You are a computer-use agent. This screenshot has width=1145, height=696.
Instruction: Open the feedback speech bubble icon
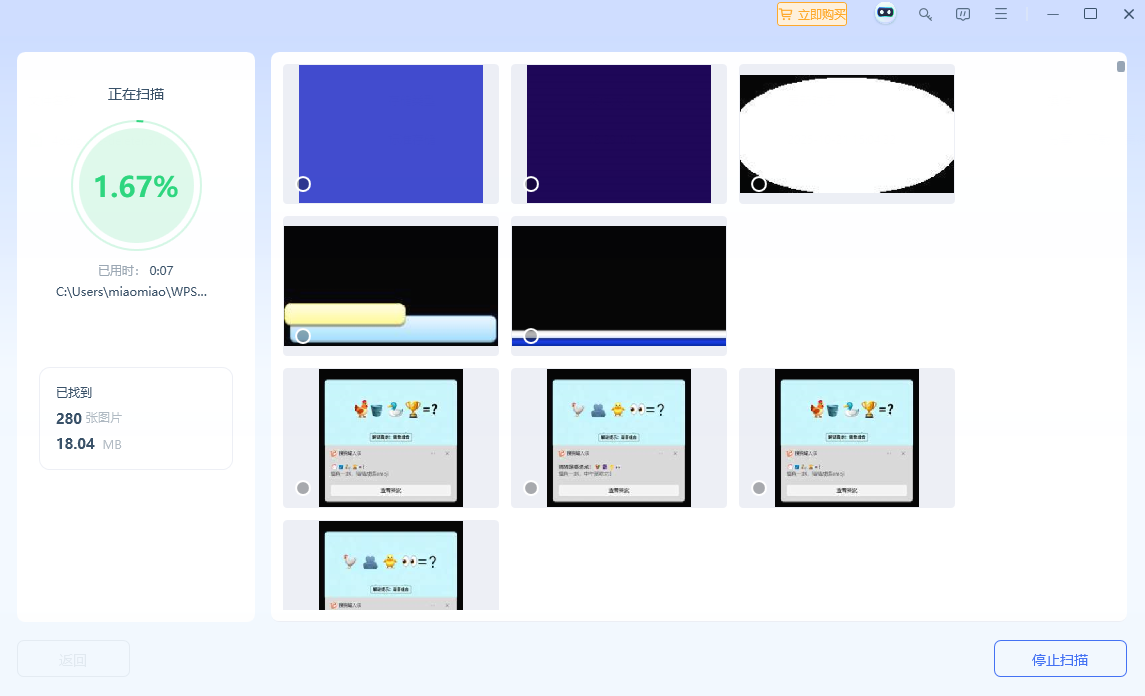coord(963,14)
